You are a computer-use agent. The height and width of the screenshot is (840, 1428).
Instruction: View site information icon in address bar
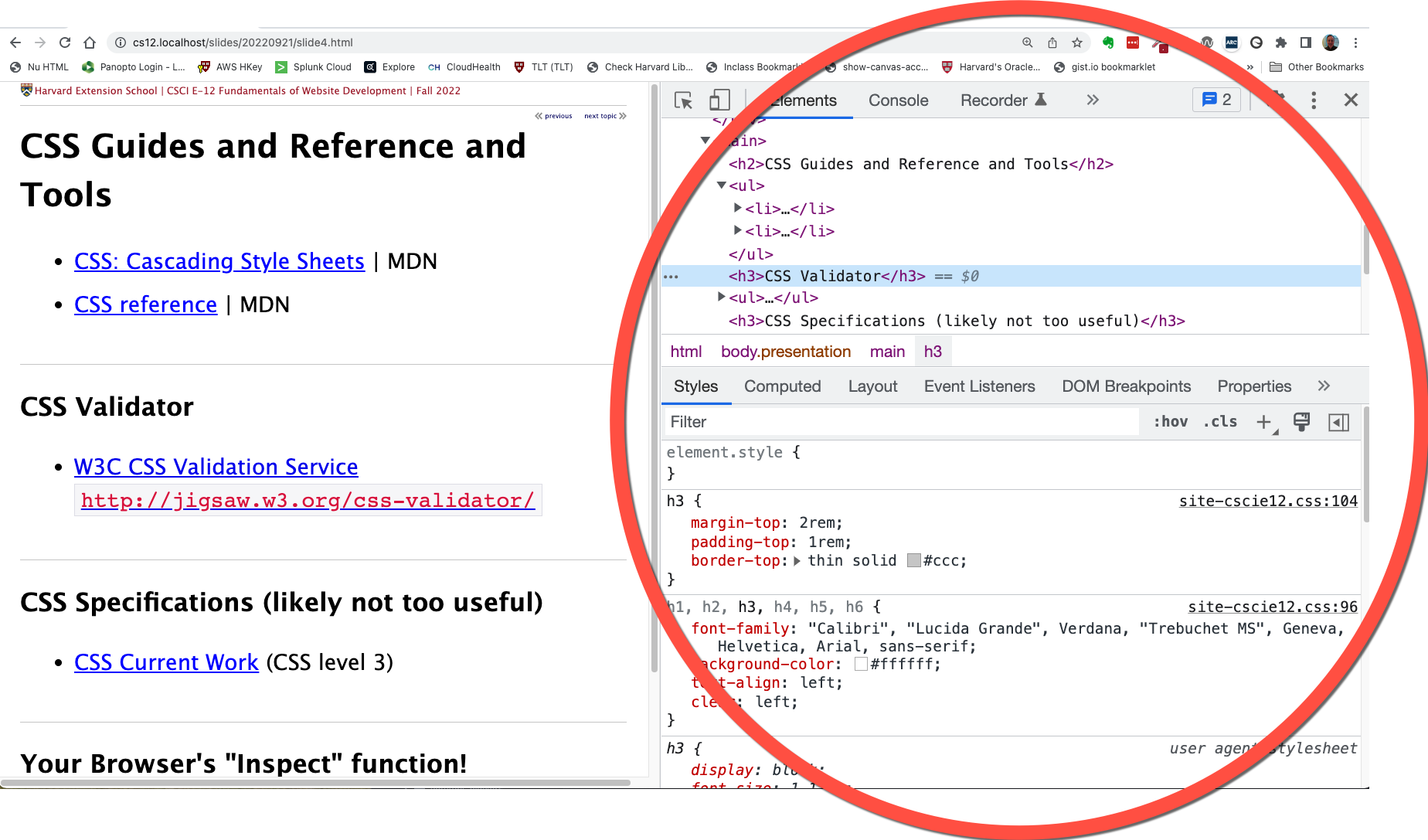(121, 43)
